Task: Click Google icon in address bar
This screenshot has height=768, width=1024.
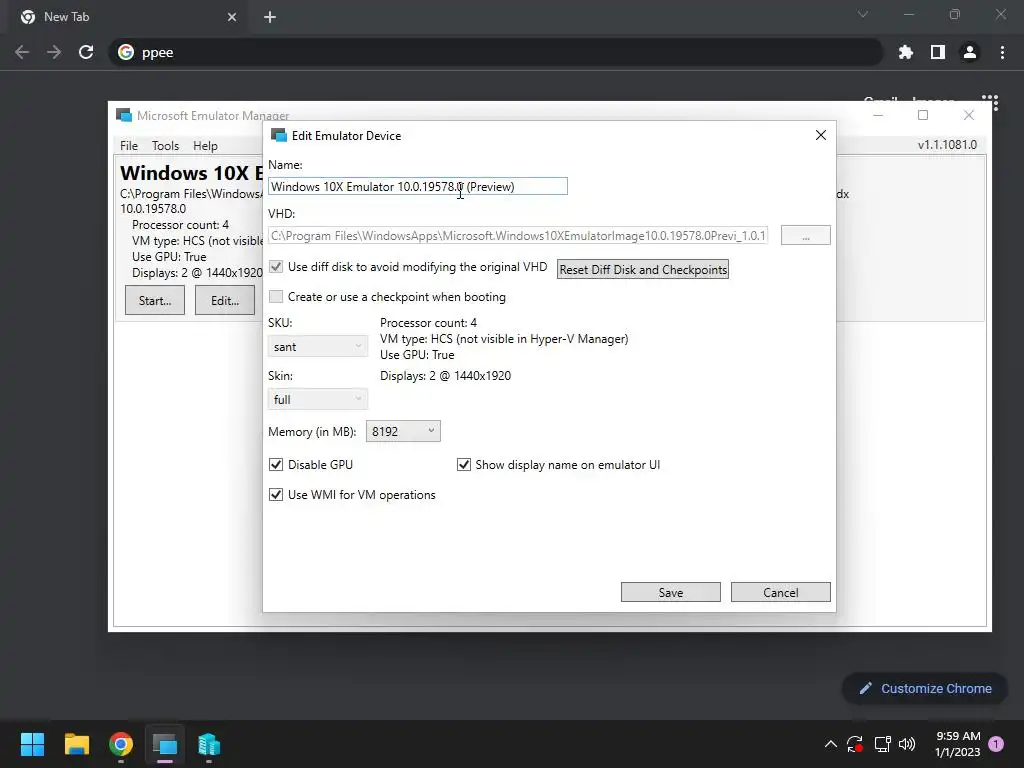Action: tap(126, 52)
